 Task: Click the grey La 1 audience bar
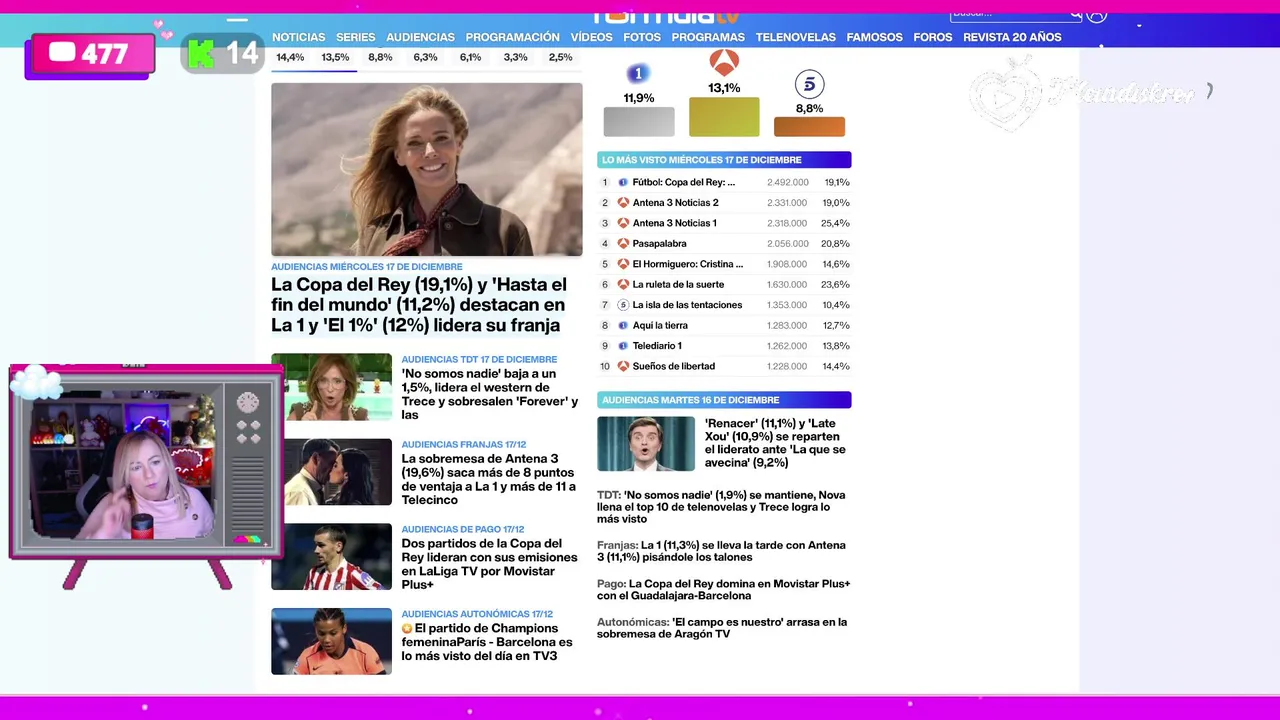coord(639,122)
